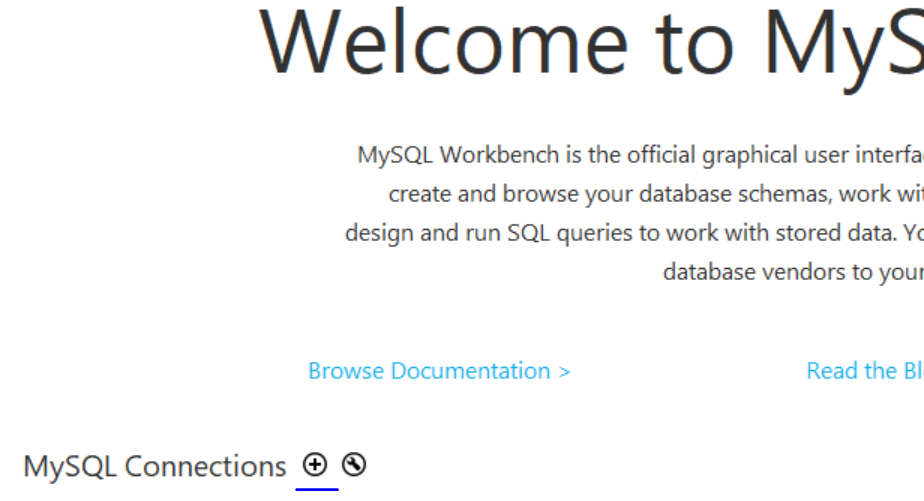Viewport: 924px width, 501px height.
Task: Click the line 'design and run SQL queries'
Action: [x=634, y=233]
